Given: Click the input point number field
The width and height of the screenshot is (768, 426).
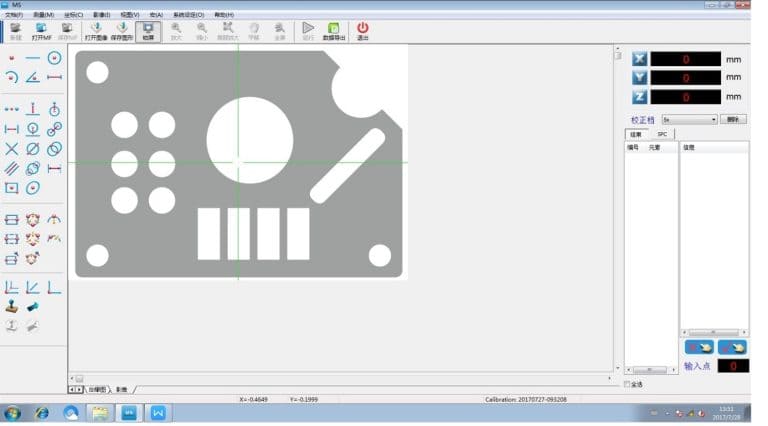Looking at the screenshot, I should click(x=732, y=367).
